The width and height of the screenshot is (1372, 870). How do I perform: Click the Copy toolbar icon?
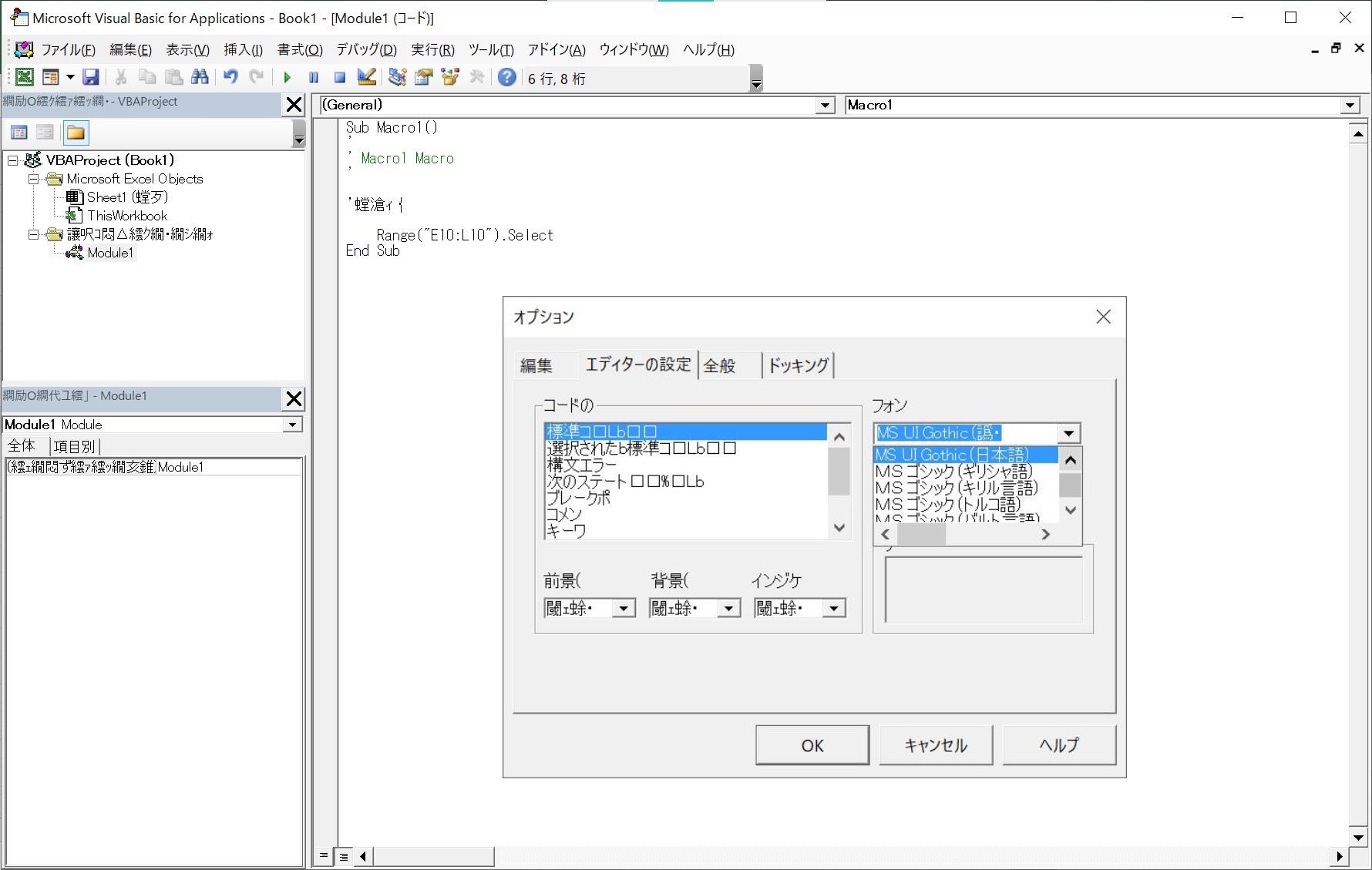[147, 77]
